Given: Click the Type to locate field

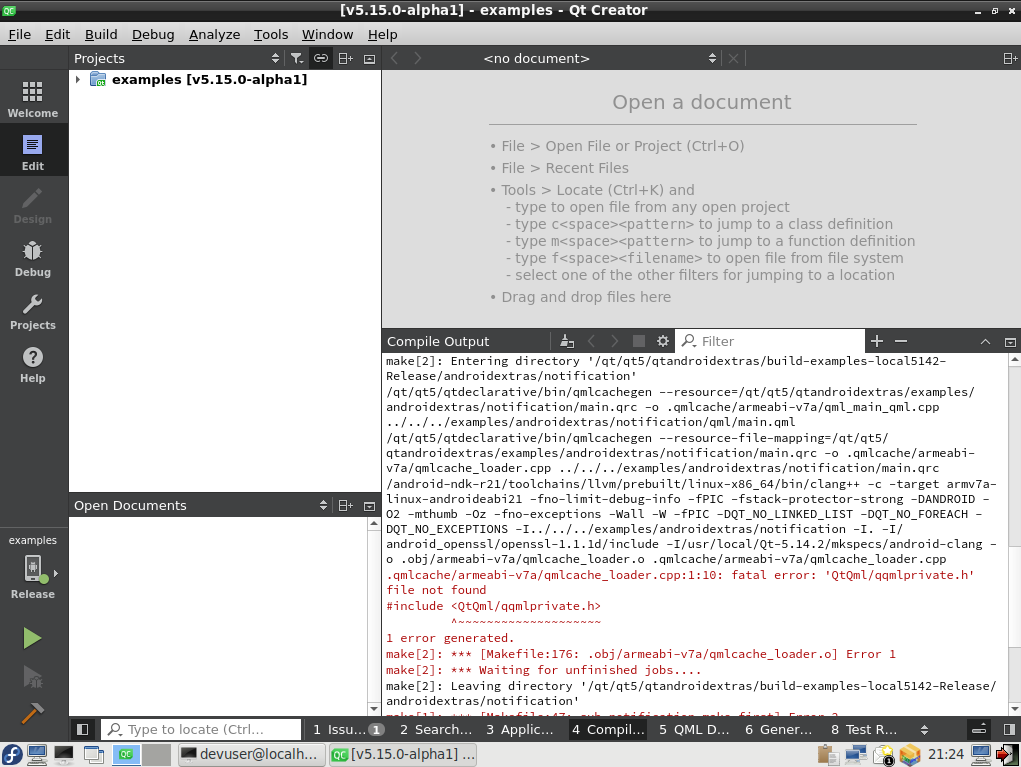Looking at the screenshot, I should [201, 729].
